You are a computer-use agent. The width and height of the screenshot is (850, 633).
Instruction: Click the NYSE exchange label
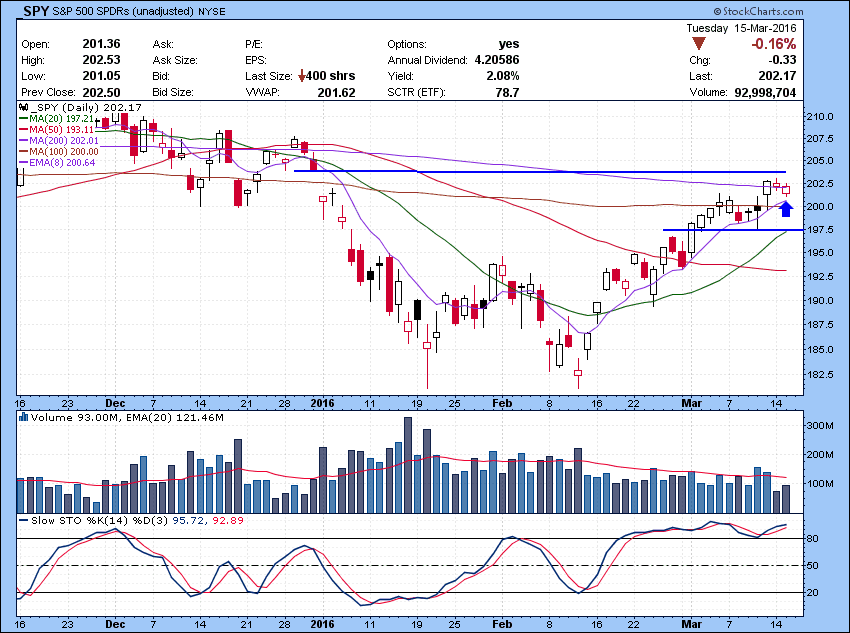click(212, 11)
